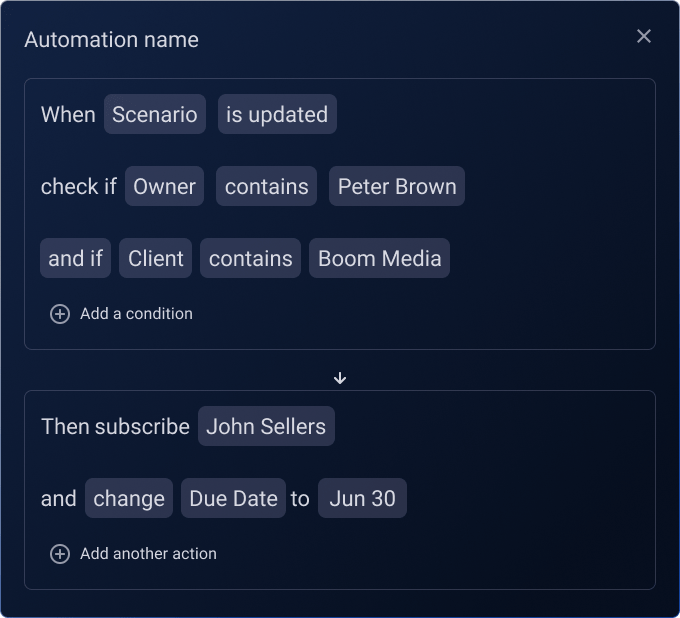This screenshot has width=680, height=618.
Task: Open the 'change' action type selector
Action: (129, 498)
